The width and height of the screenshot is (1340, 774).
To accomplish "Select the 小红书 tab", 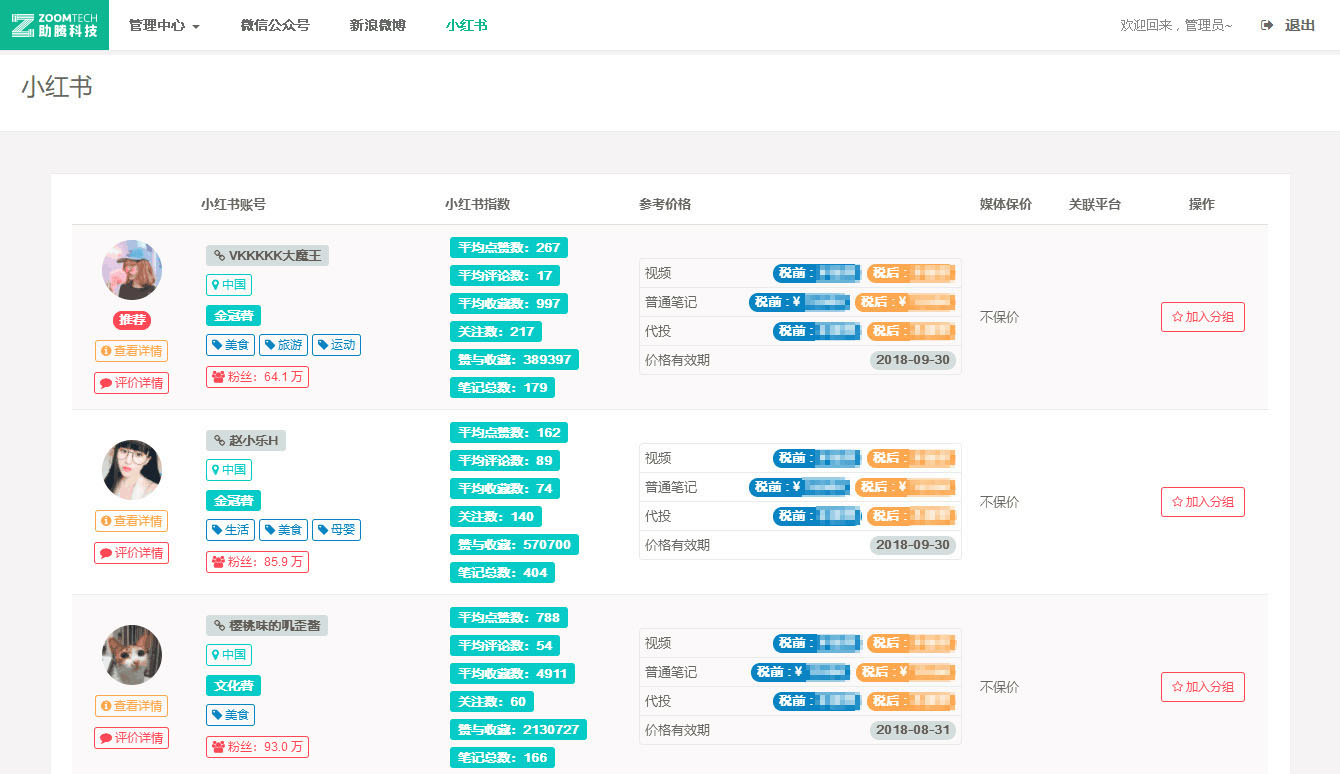I will point(466,25).
